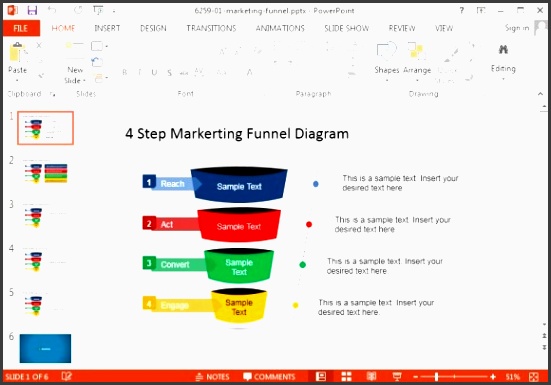Switch to the REVIEW tab
Image resolution: width=551 pixels, height=385 pixels.
click(x=402, y=28)
